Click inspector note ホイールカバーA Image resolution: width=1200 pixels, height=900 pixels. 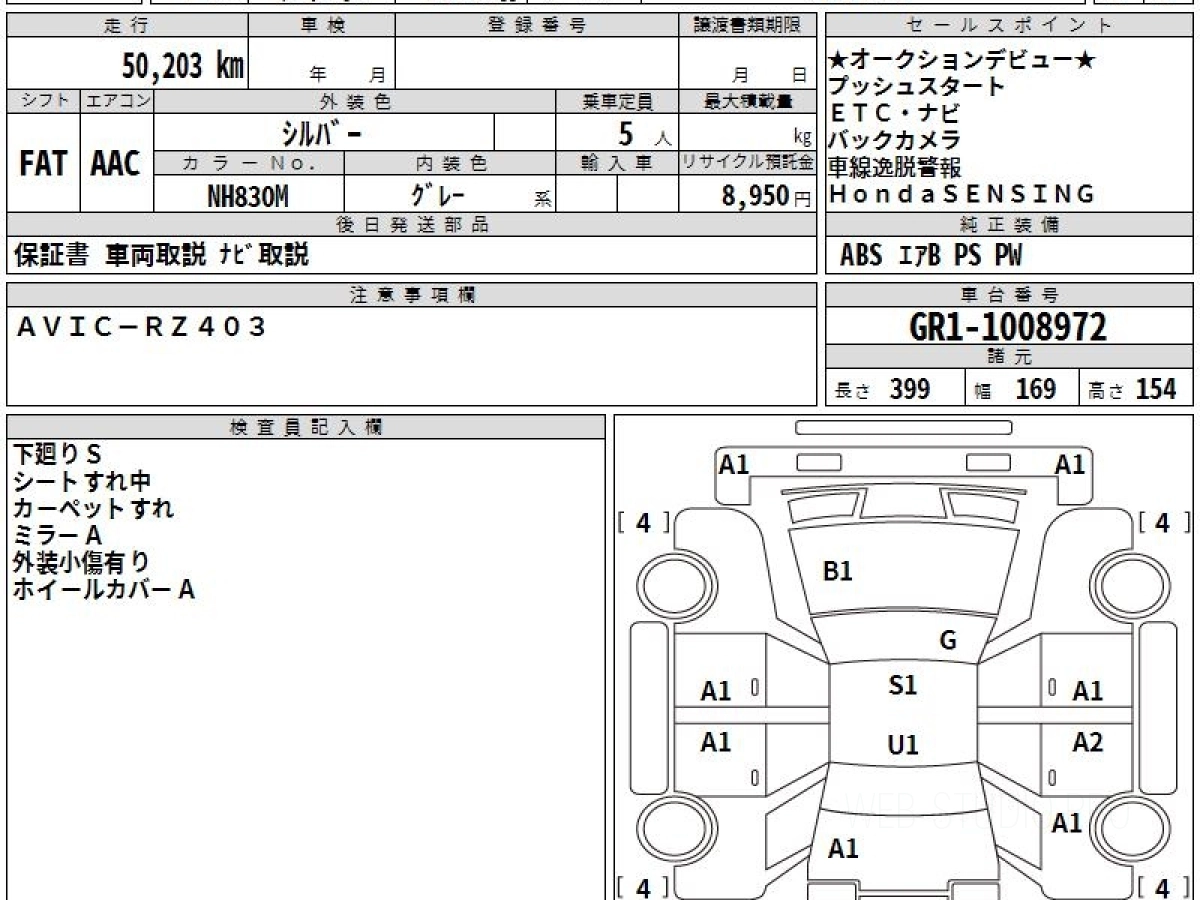(103, 589)
